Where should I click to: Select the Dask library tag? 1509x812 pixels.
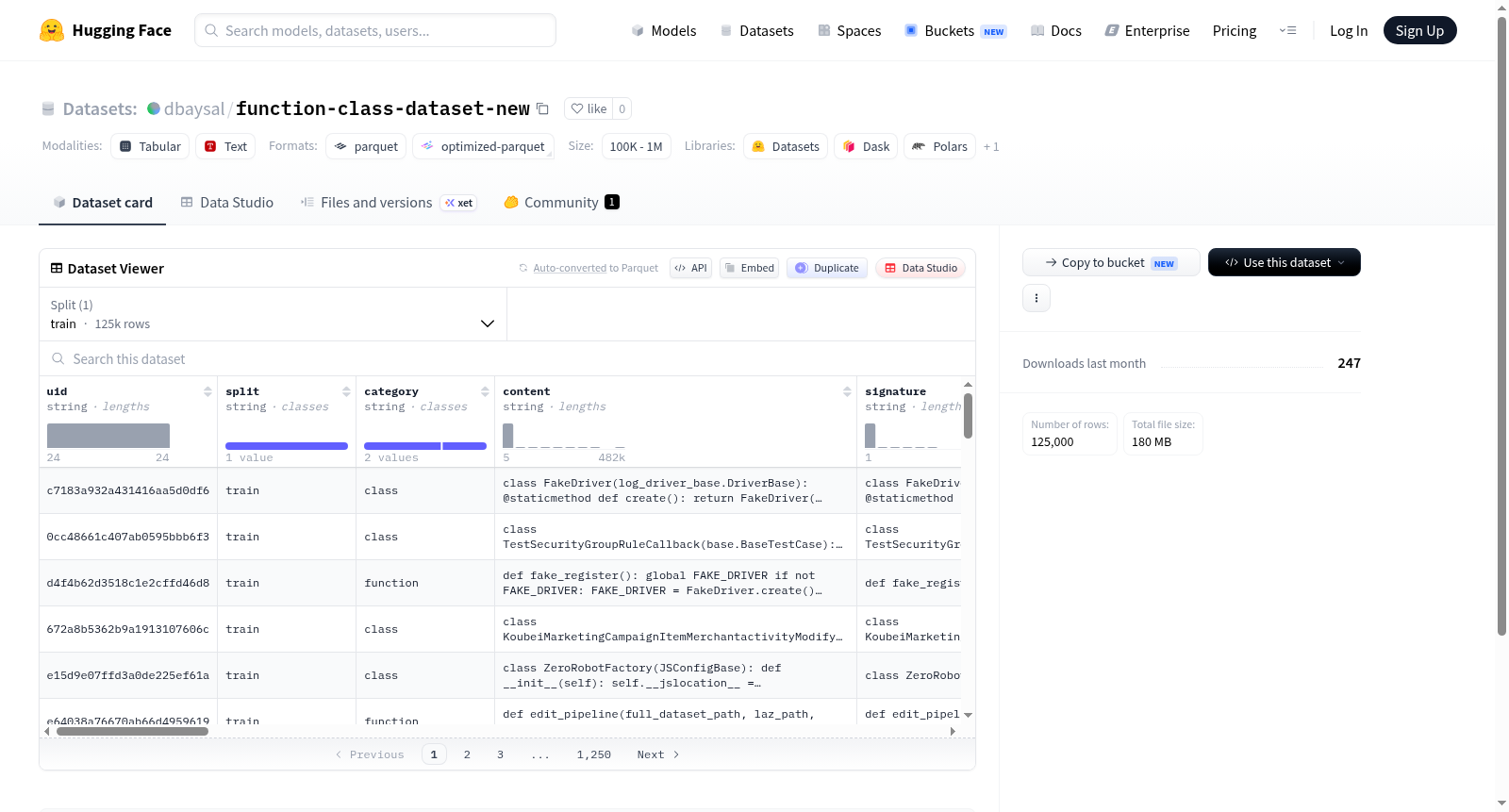click(866, 146)
